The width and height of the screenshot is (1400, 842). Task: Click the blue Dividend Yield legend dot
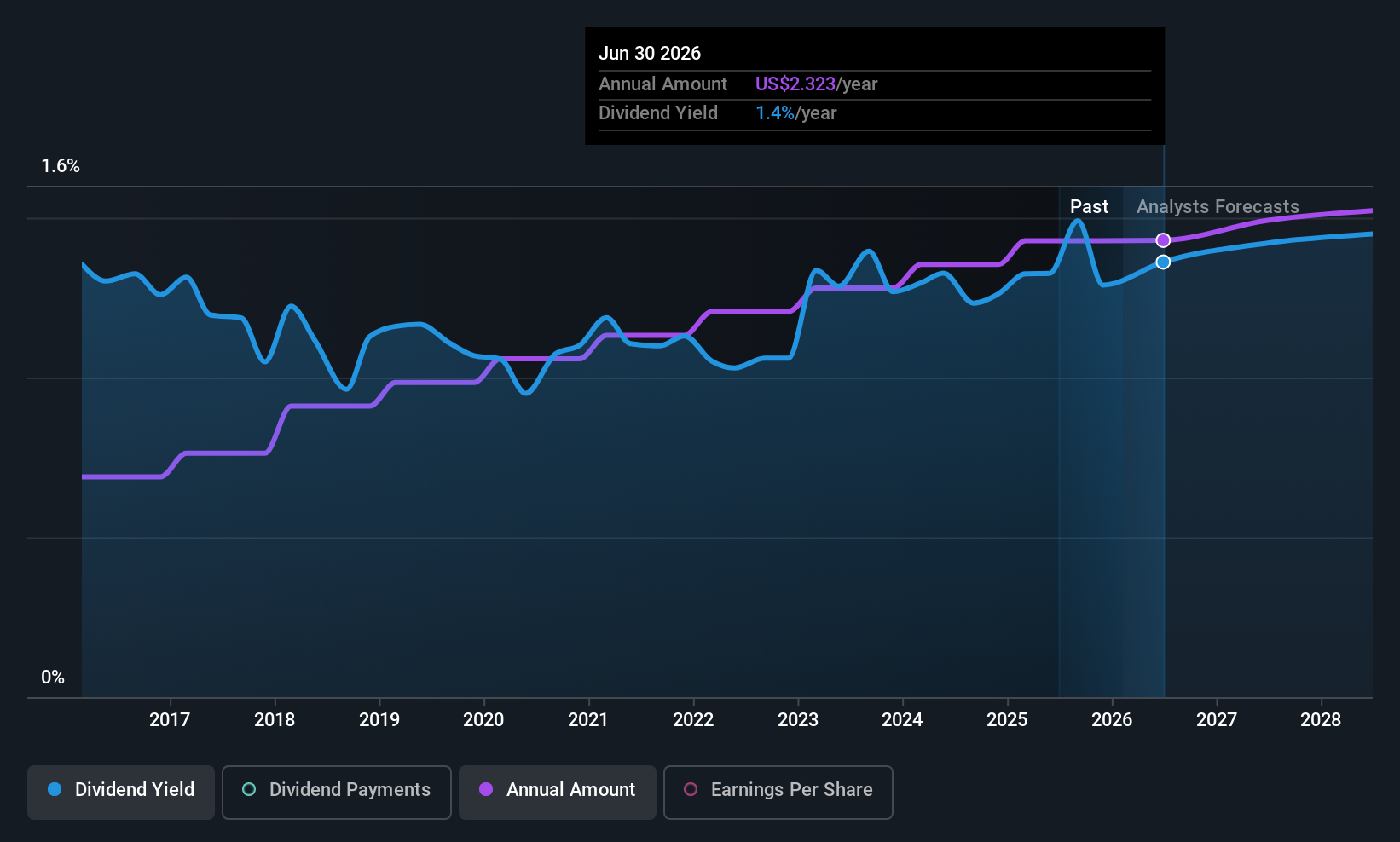click(55, 789)
